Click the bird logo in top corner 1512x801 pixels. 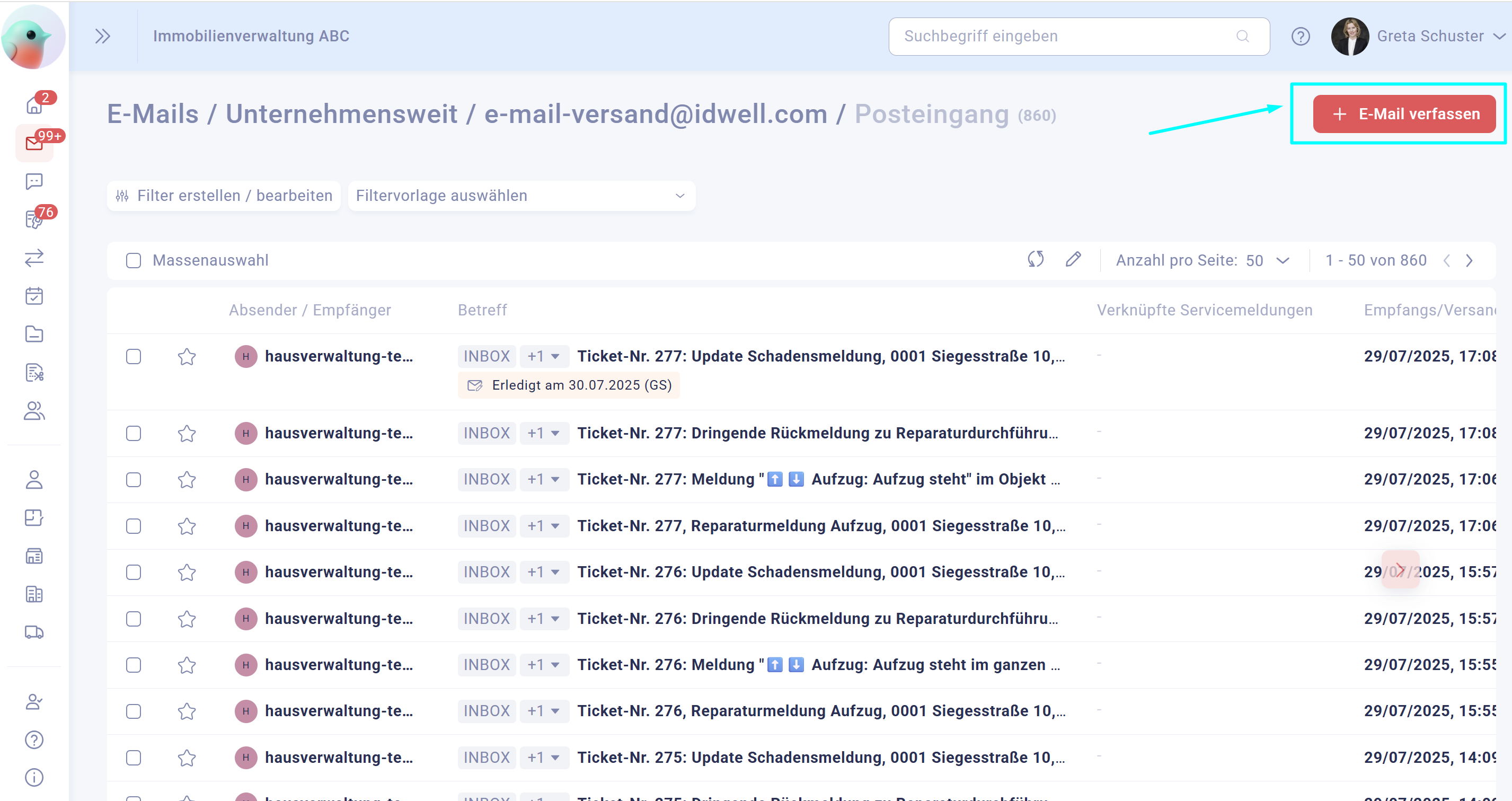pyautogui.click(x=33, y=37)
